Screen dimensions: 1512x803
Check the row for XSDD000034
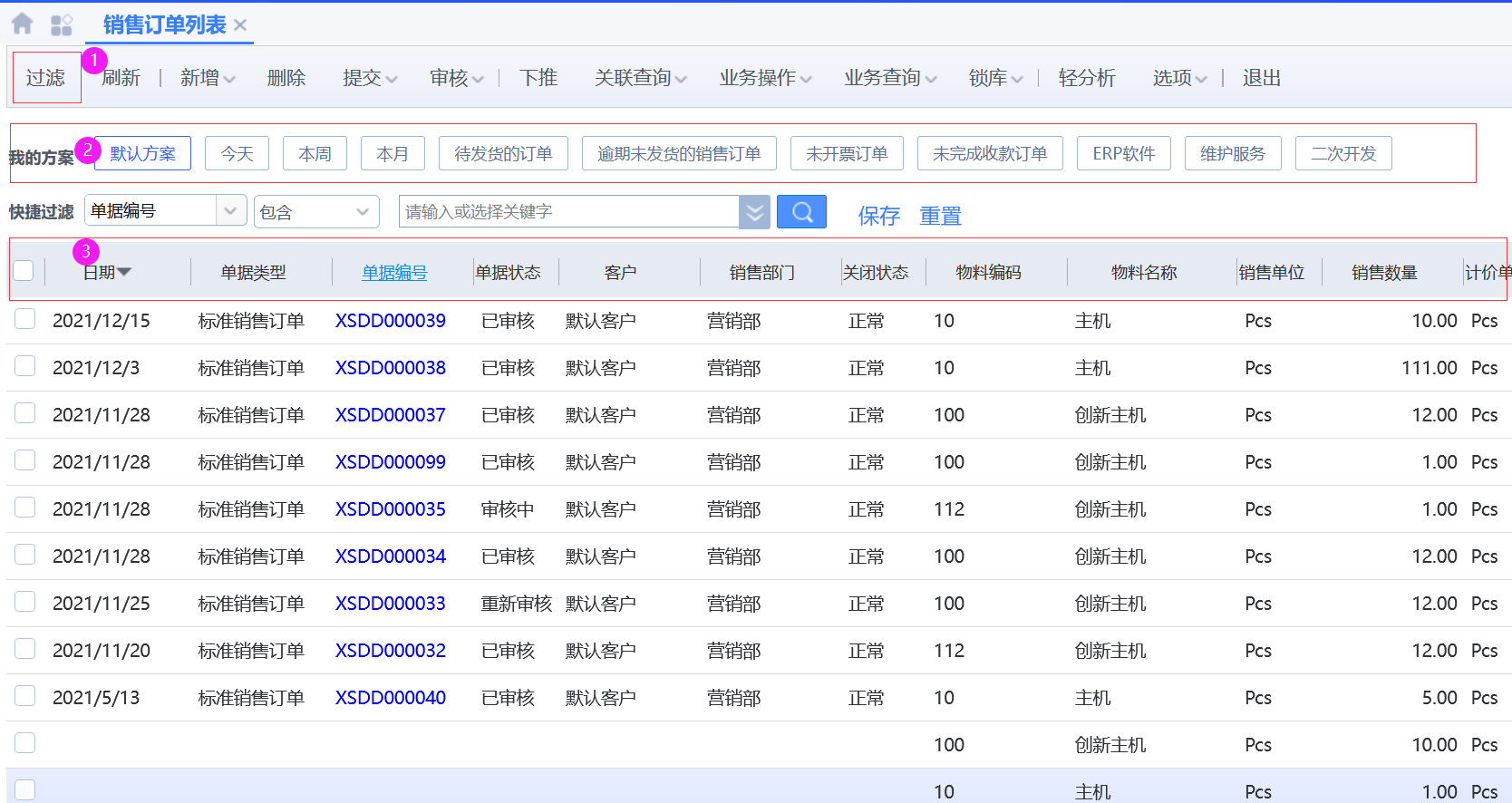25,555
